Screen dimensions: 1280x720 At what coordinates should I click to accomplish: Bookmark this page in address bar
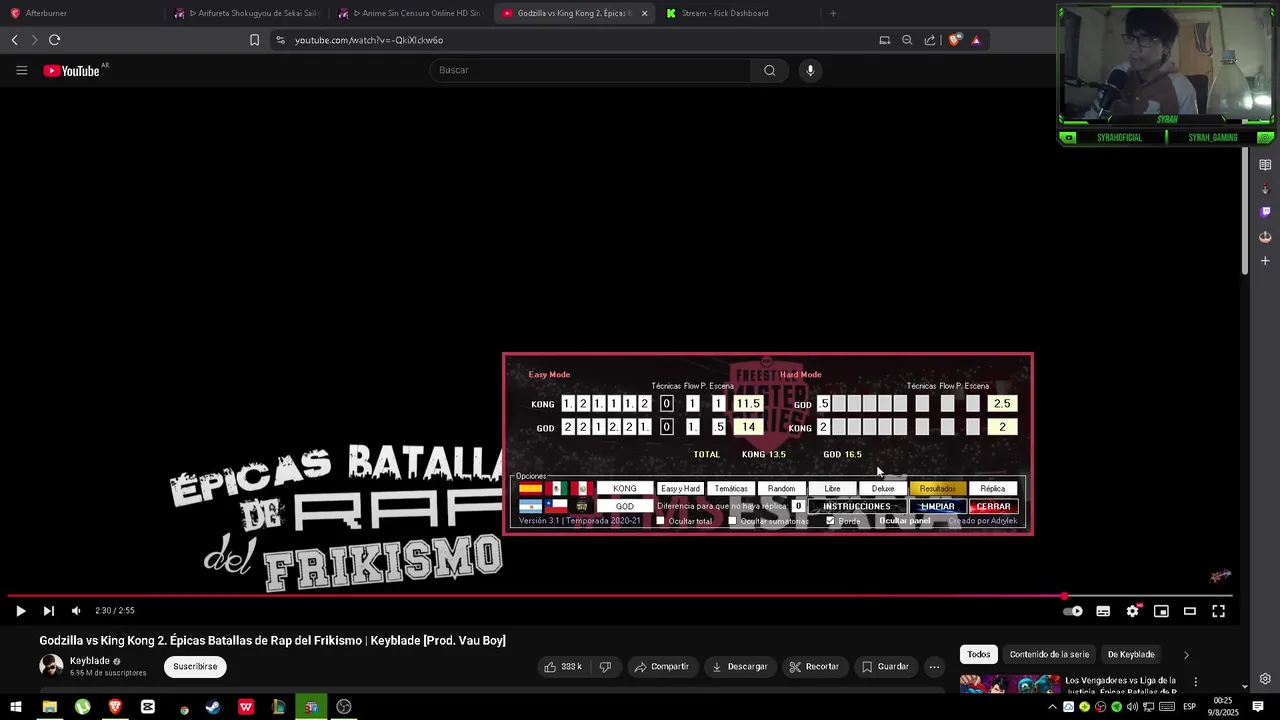[x=254, y=40]
